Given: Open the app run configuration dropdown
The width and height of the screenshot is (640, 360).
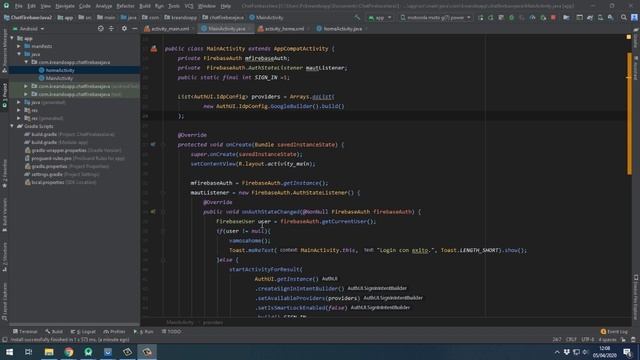Looking at the screenshot, I should pos(380,18).
